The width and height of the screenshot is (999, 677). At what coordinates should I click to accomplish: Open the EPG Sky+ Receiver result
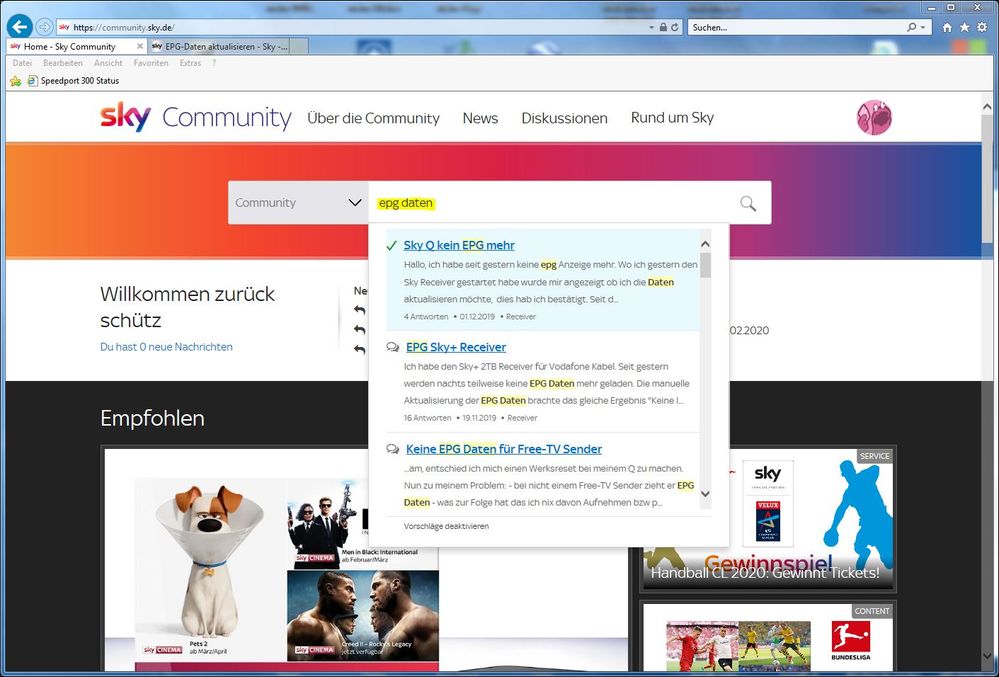click(456, 347)
